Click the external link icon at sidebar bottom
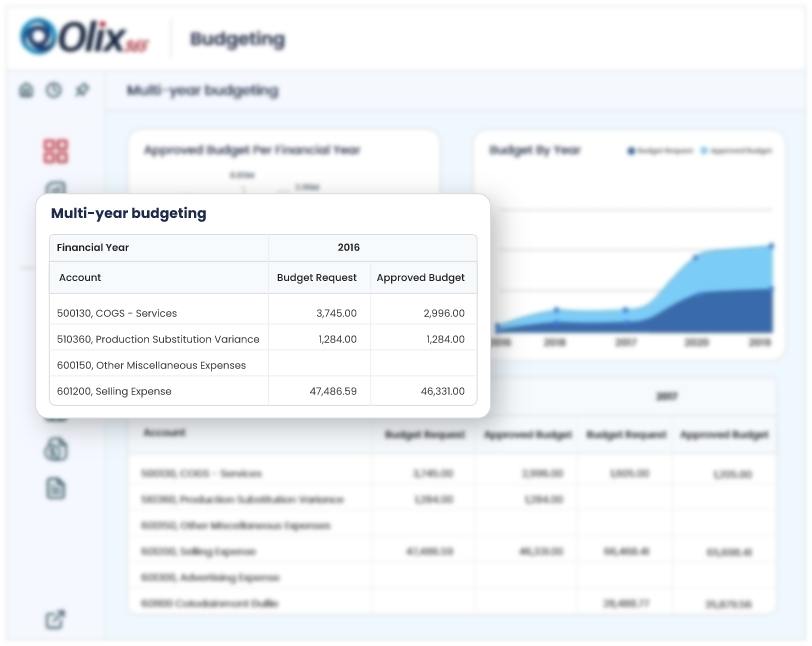 click(x=55, y=620)
